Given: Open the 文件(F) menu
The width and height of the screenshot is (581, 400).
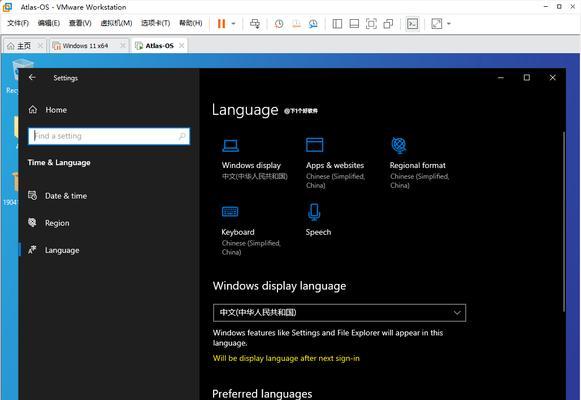Looking at the screenshot, I should pyautogui.click(x=18, y=23).
